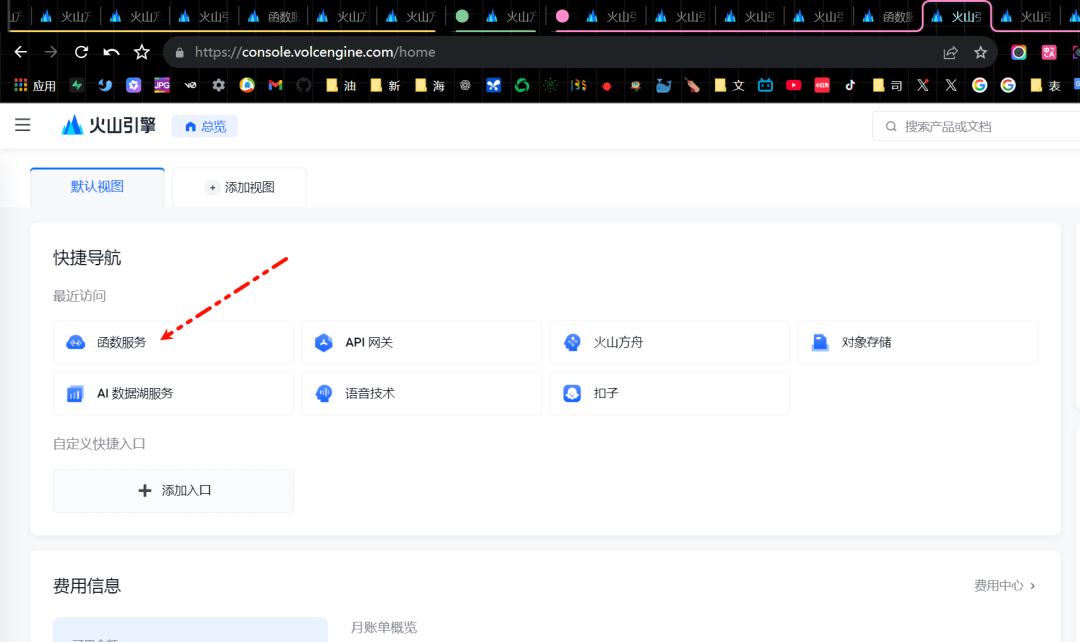Open the 费用中心 link
Screen dimensions: 1080x642
pyautogui.click(x=1004, y=586)
